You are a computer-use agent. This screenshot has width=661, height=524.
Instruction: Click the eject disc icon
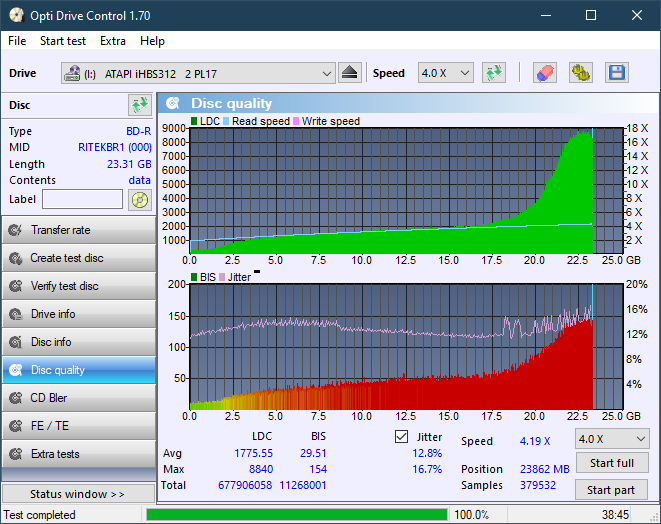click(349, 73)
